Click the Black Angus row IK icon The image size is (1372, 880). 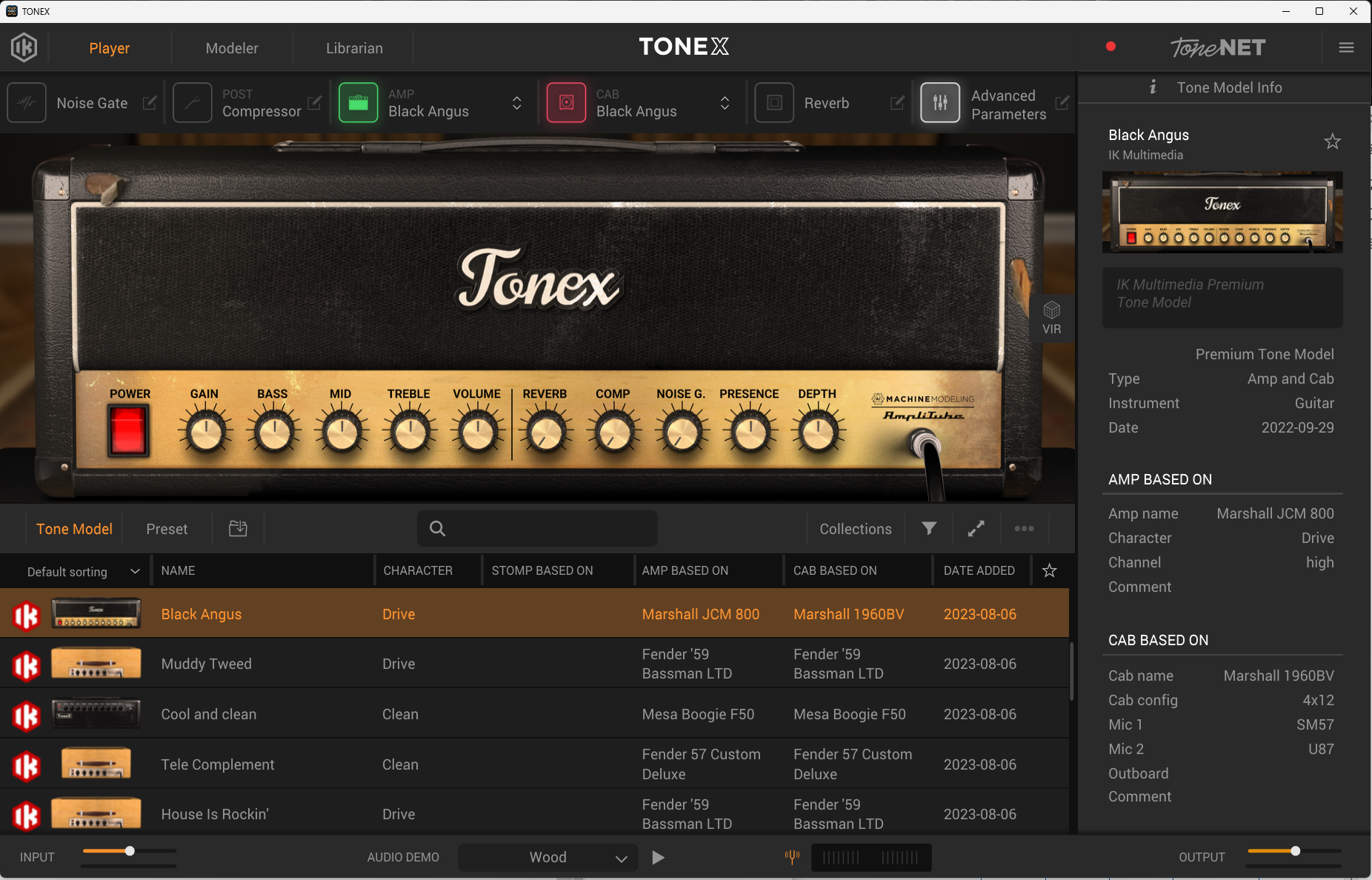[26, 615]
